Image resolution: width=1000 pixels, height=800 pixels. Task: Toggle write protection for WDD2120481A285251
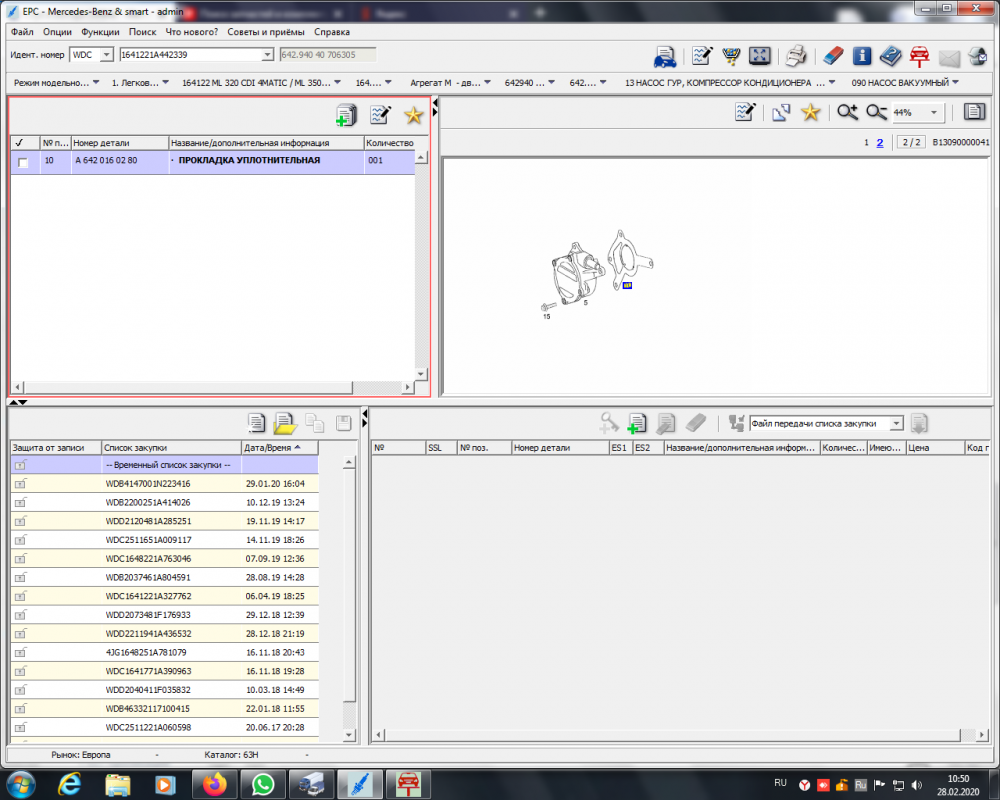click(x=20, y=522)
